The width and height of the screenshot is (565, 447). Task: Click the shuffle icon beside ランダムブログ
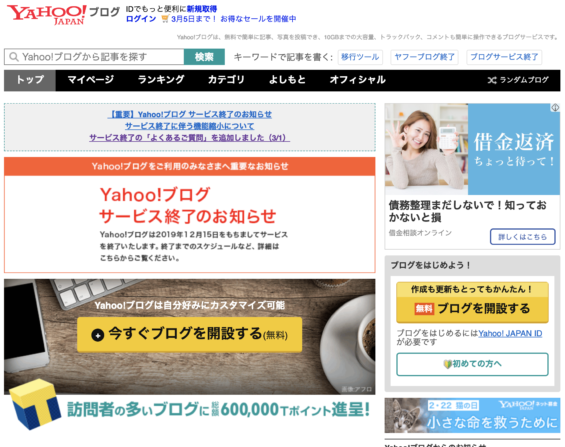point(492,80)
